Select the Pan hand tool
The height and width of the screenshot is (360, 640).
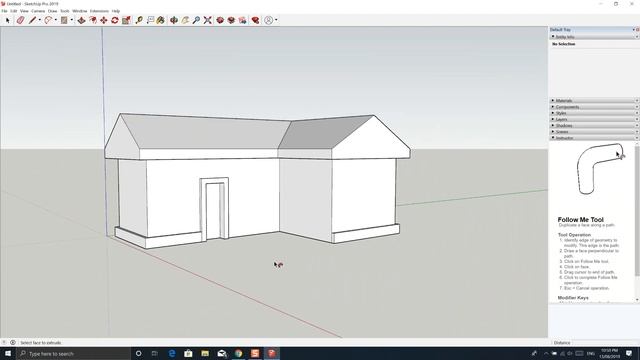click(x=185, y=20)
